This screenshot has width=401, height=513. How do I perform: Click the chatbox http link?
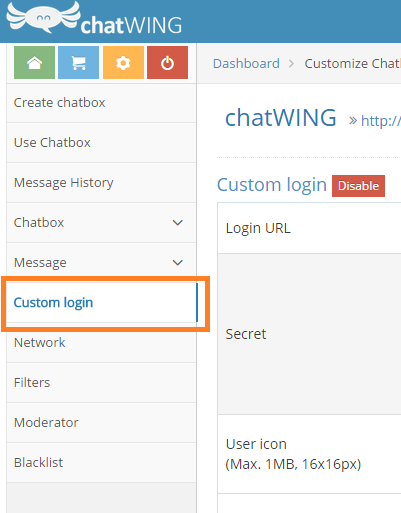click(381, 120)
